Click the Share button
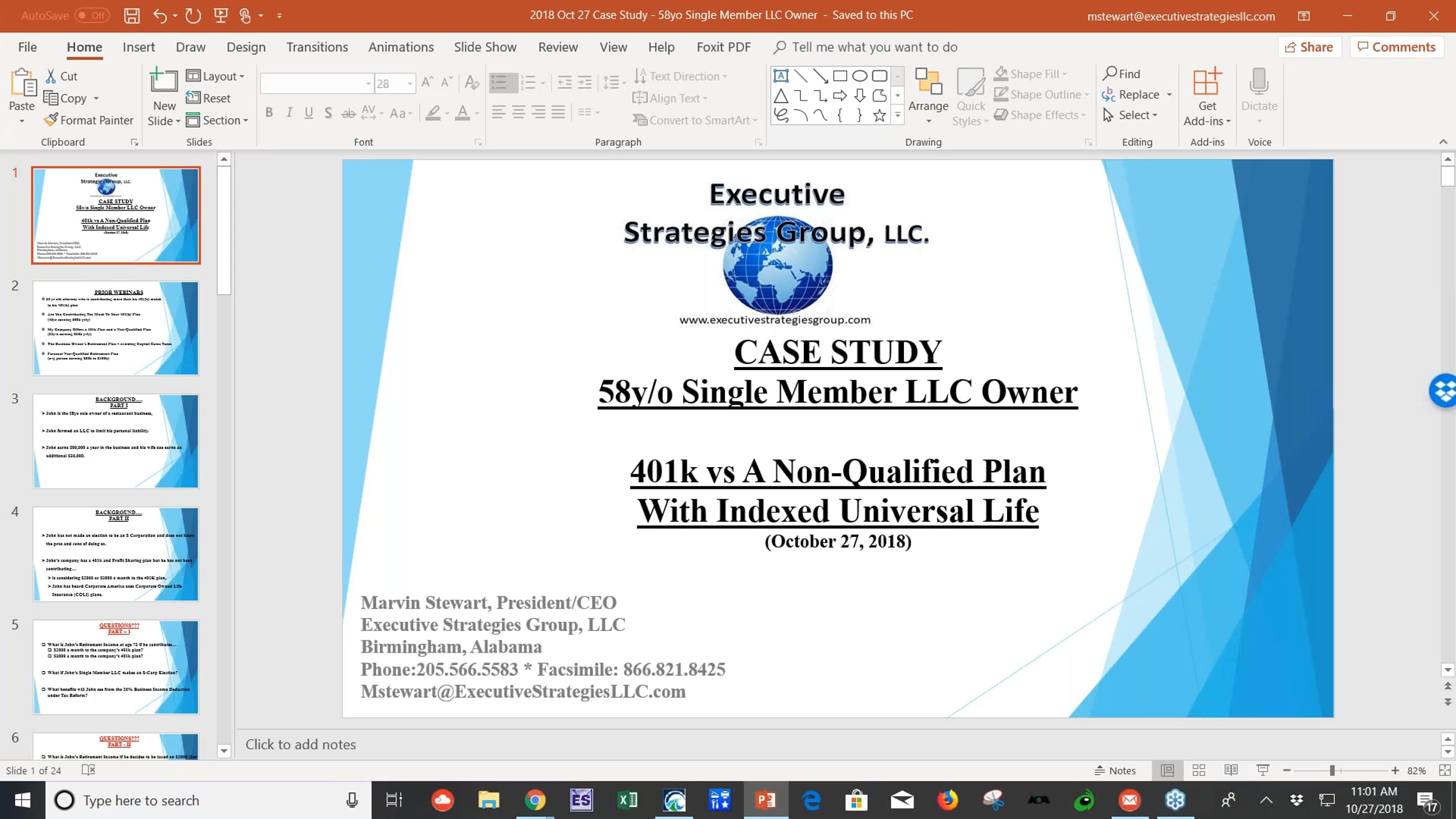The image size is (1456, 819). 1309,47
